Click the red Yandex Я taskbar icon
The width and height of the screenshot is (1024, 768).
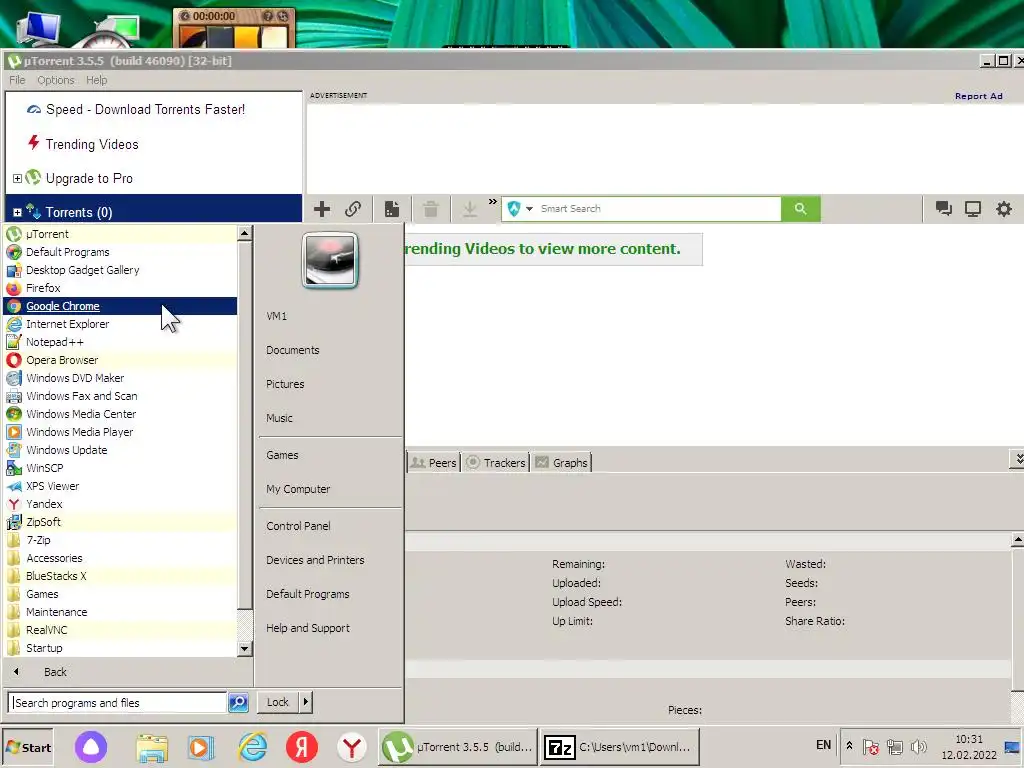pyautogui.click(x=302, y=746)
